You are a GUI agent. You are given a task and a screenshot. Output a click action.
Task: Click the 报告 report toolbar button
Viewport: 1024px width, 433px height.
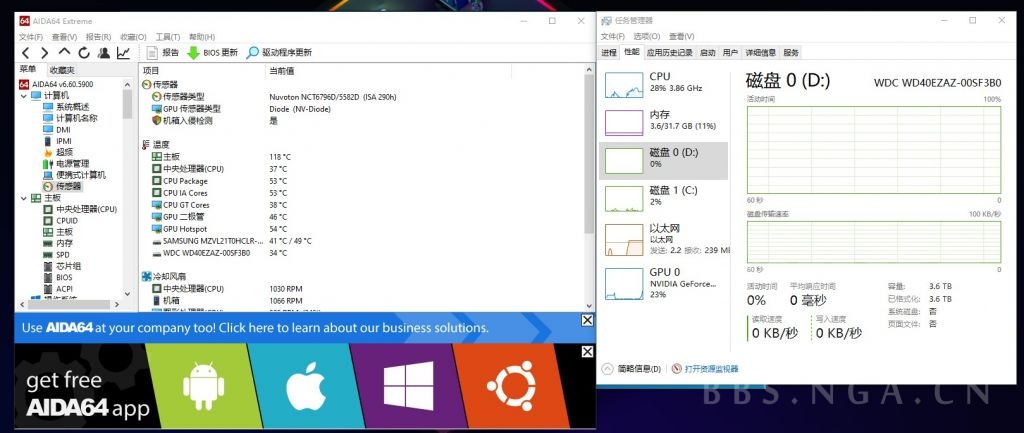(x=163, y=53)
